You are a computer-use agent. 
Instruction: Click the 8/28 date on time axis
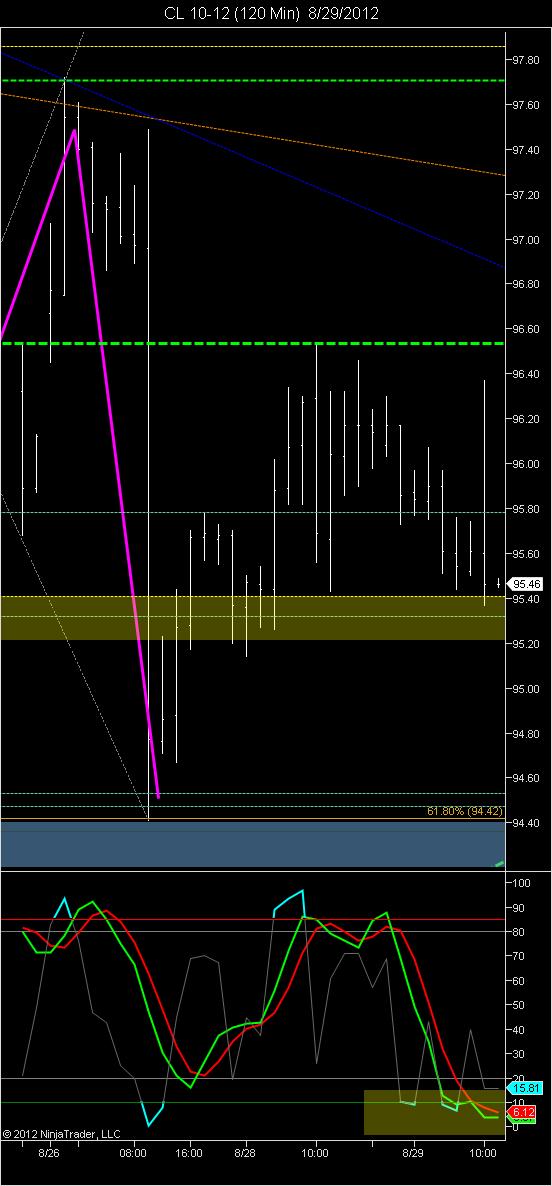pyautogui.click(x=246, y=1153)
